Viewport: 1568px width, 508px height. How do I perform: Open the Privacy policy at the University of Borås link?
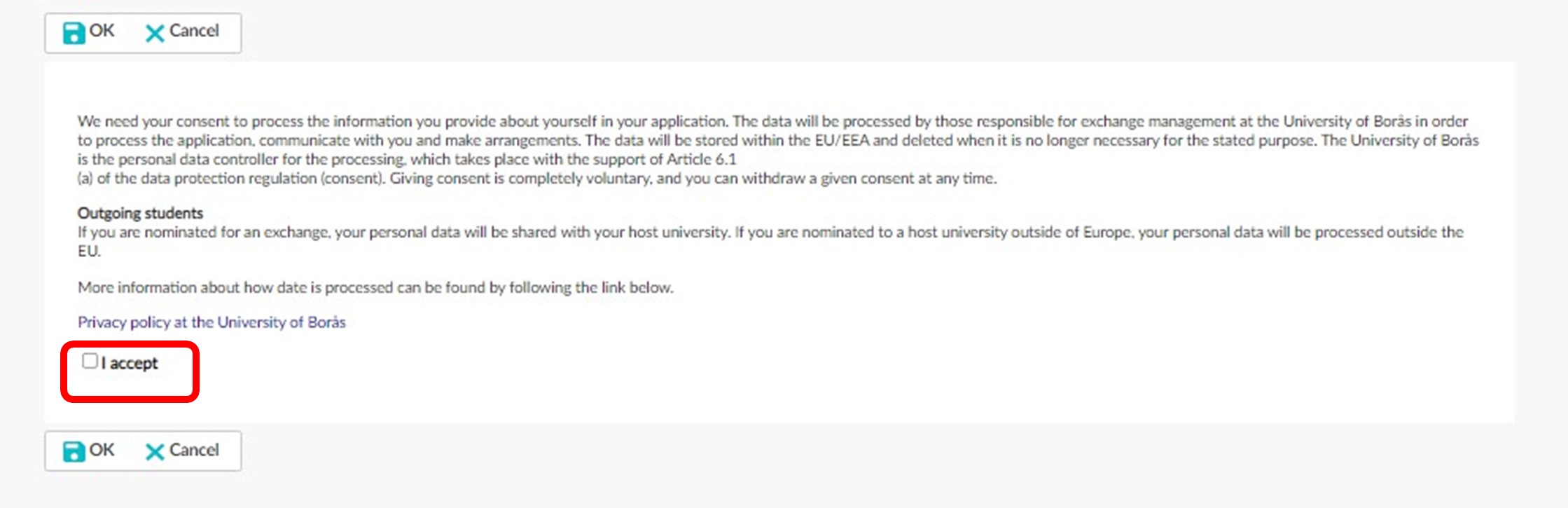coord(211,322)
